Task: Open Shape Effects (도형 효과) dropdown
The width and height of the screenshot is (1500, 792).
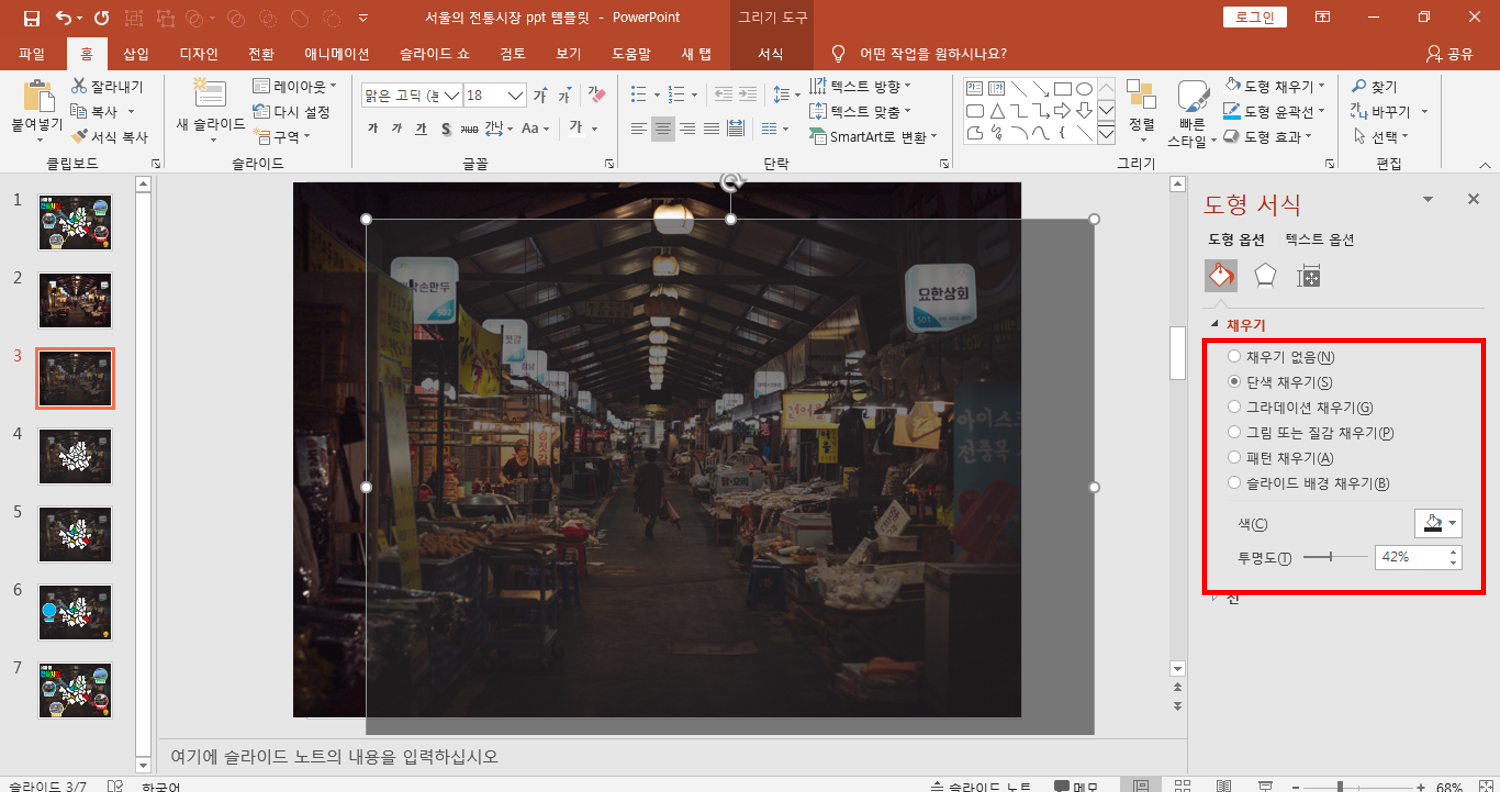Action: click(1268, 137)
